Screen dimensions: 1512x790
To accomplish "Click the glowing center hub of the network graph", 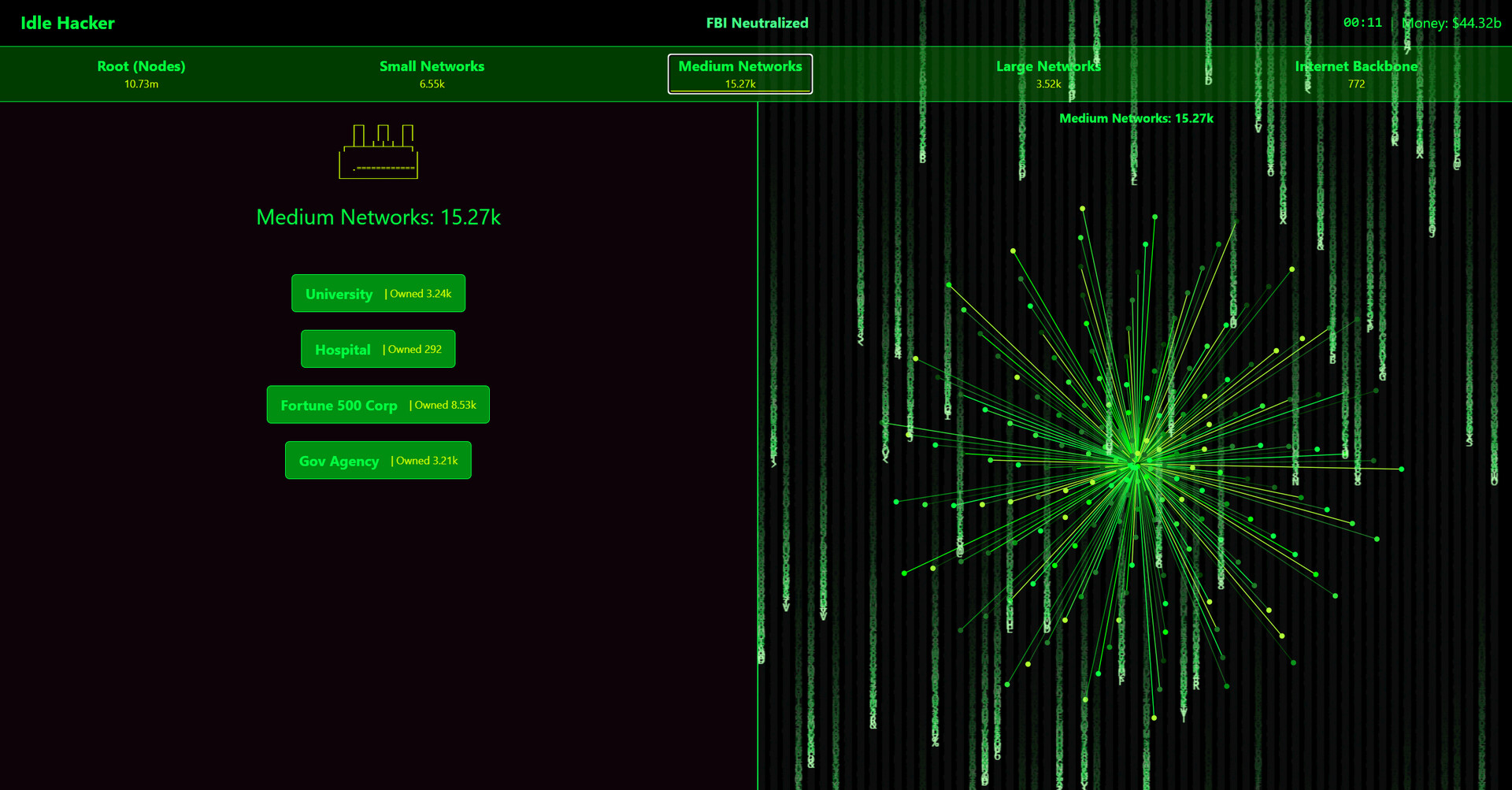I will tap(1136, 465).
